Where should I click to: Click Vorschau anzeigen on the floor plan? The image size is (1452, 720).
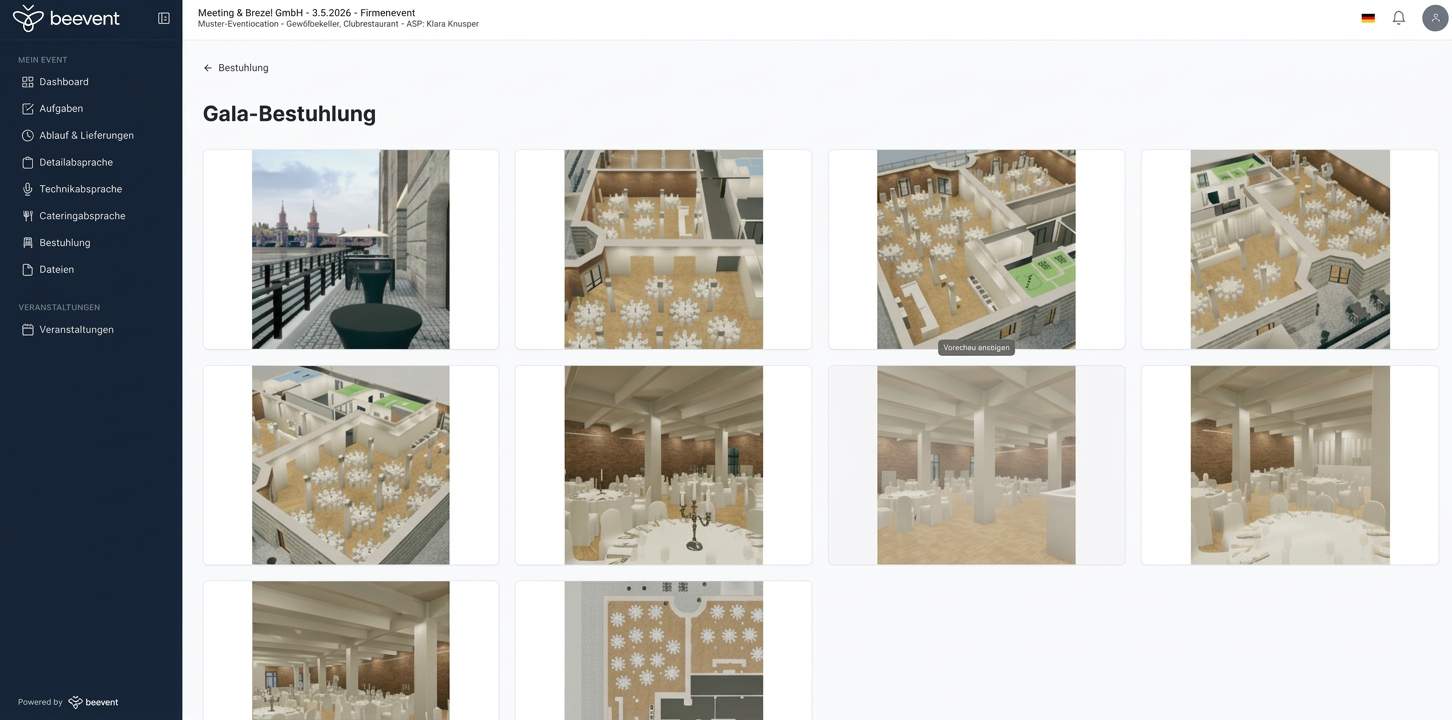(x=975, y=347)
